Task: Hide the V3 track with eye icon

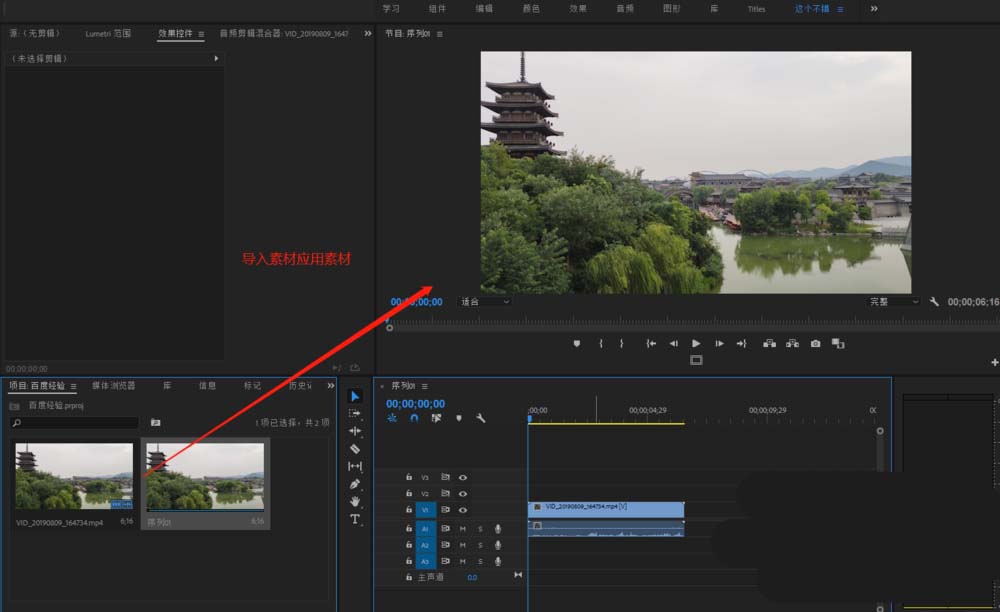Action: pos(463,477)
